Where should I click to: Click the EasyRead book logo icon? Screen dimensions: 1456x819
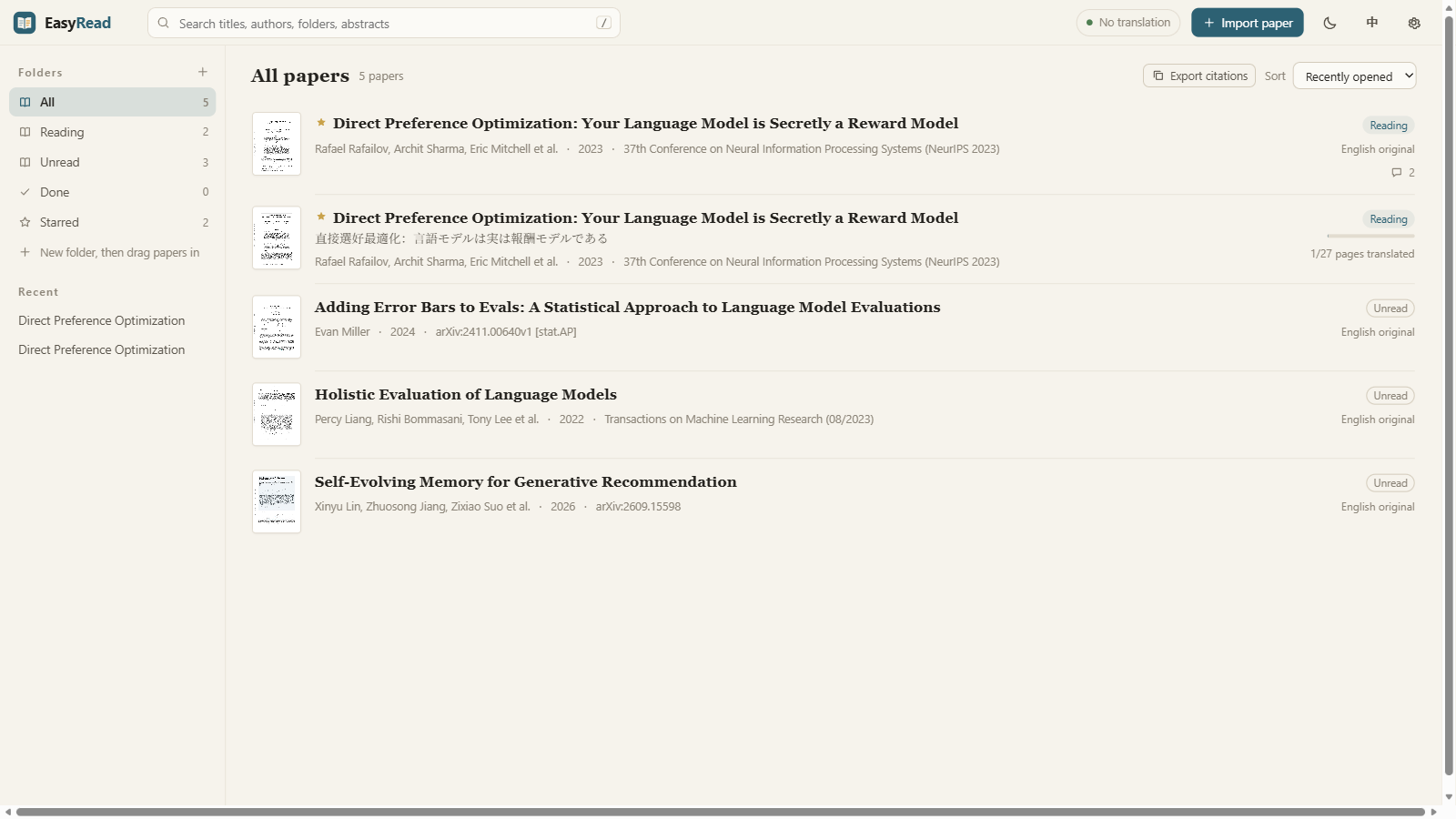click(x=25, y=23)
